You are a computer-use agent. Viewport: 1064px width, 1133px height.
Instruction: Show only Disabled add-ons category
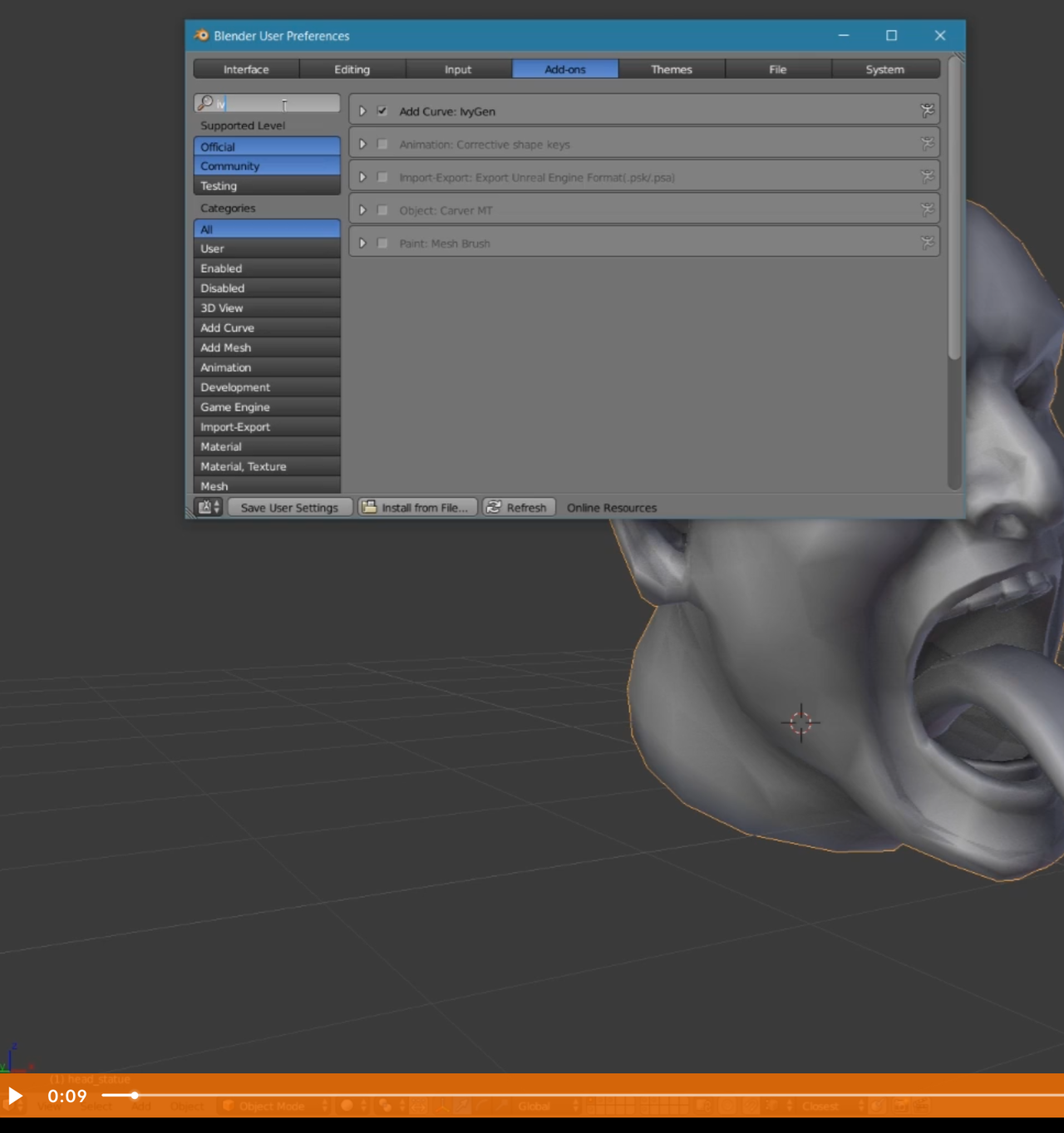[x=267, y=288]
